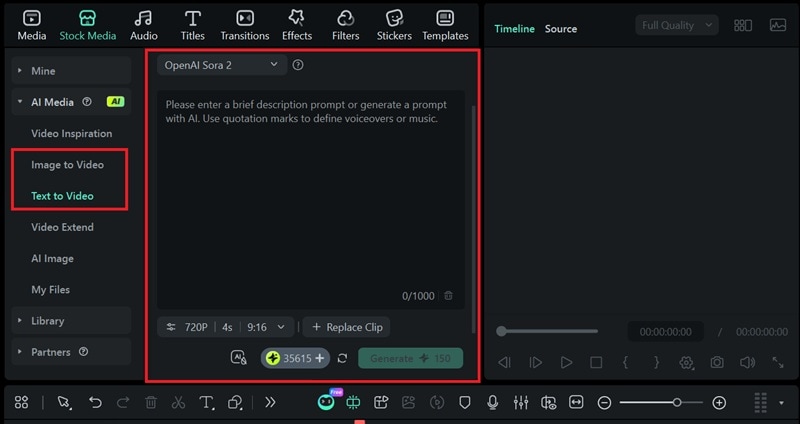Select Text to Video option
Screen dimensions: 800x424
62,196
